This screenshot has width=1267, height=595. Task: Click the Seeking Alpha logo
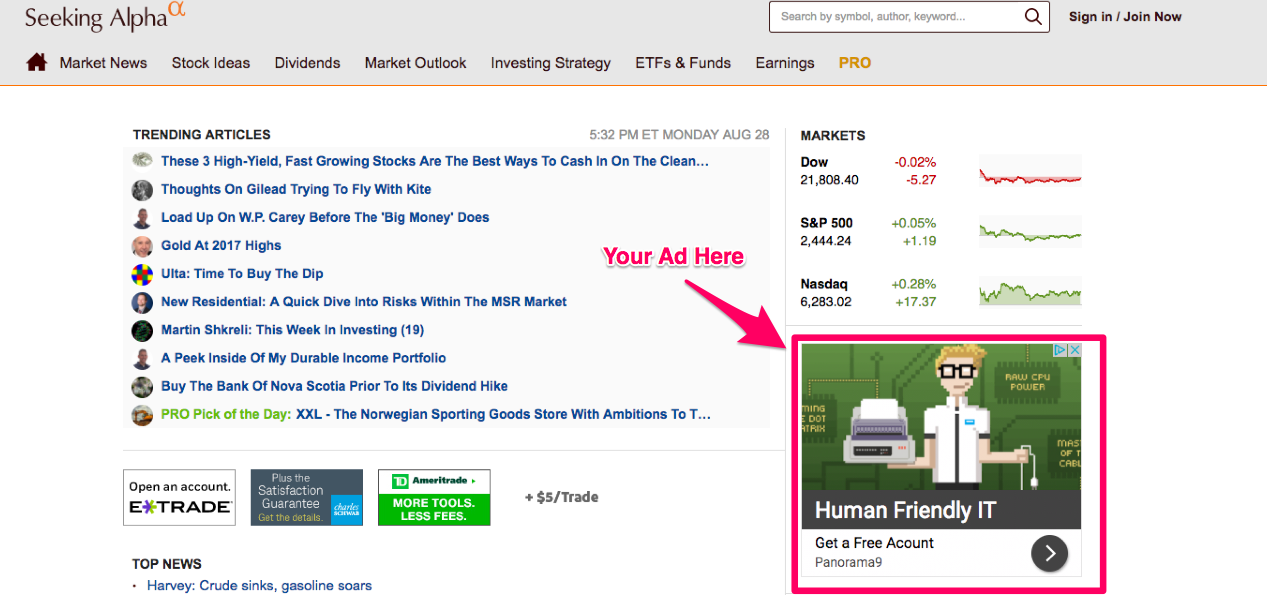[105, 15]
